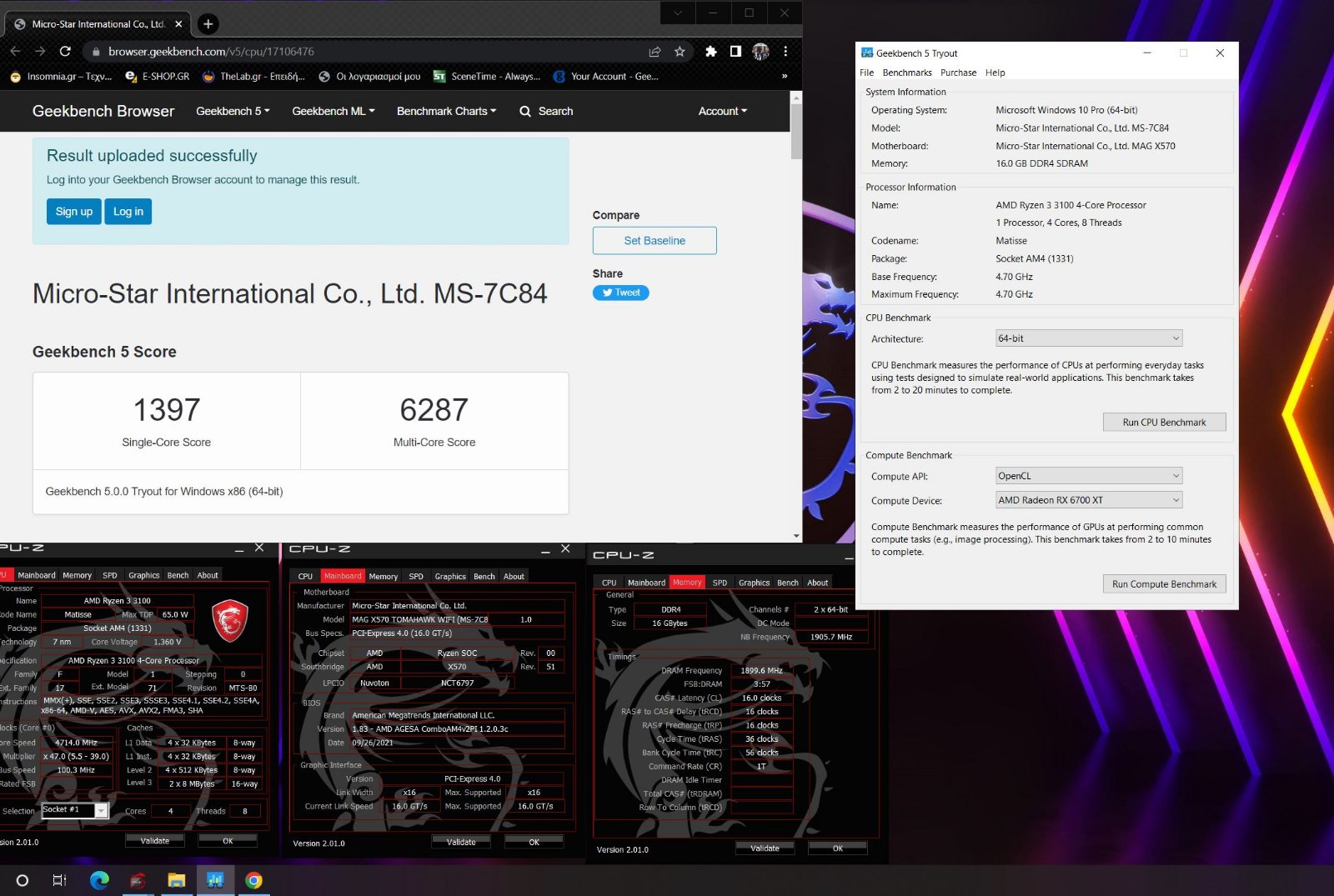Click Search in the Geekbench navbar
The height and width of the screenshot is (896, 1334).
[546, 111]
